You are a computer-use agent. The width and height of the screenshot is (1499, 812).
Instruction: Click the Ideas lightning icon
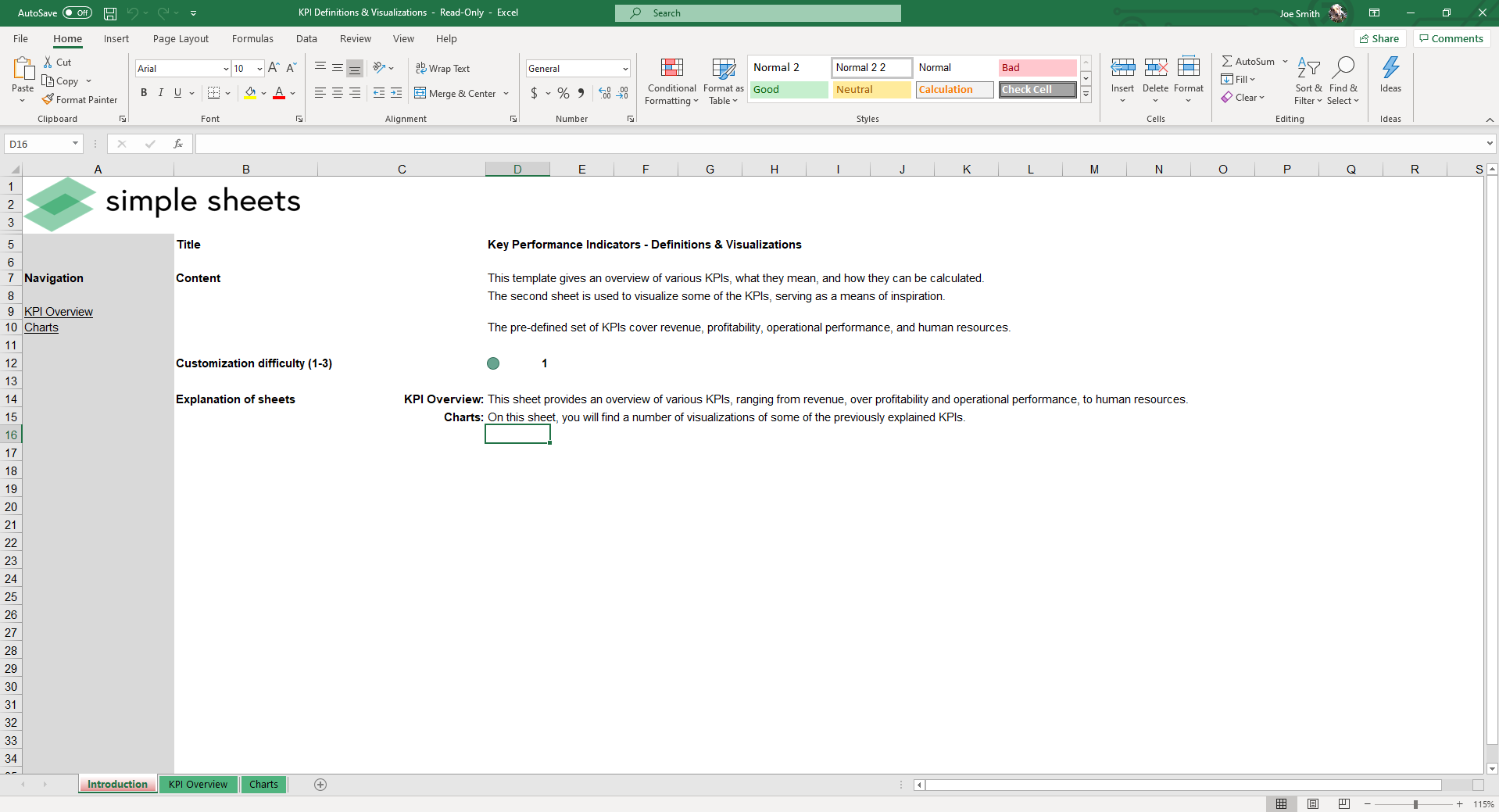[x=1390, y=69]
